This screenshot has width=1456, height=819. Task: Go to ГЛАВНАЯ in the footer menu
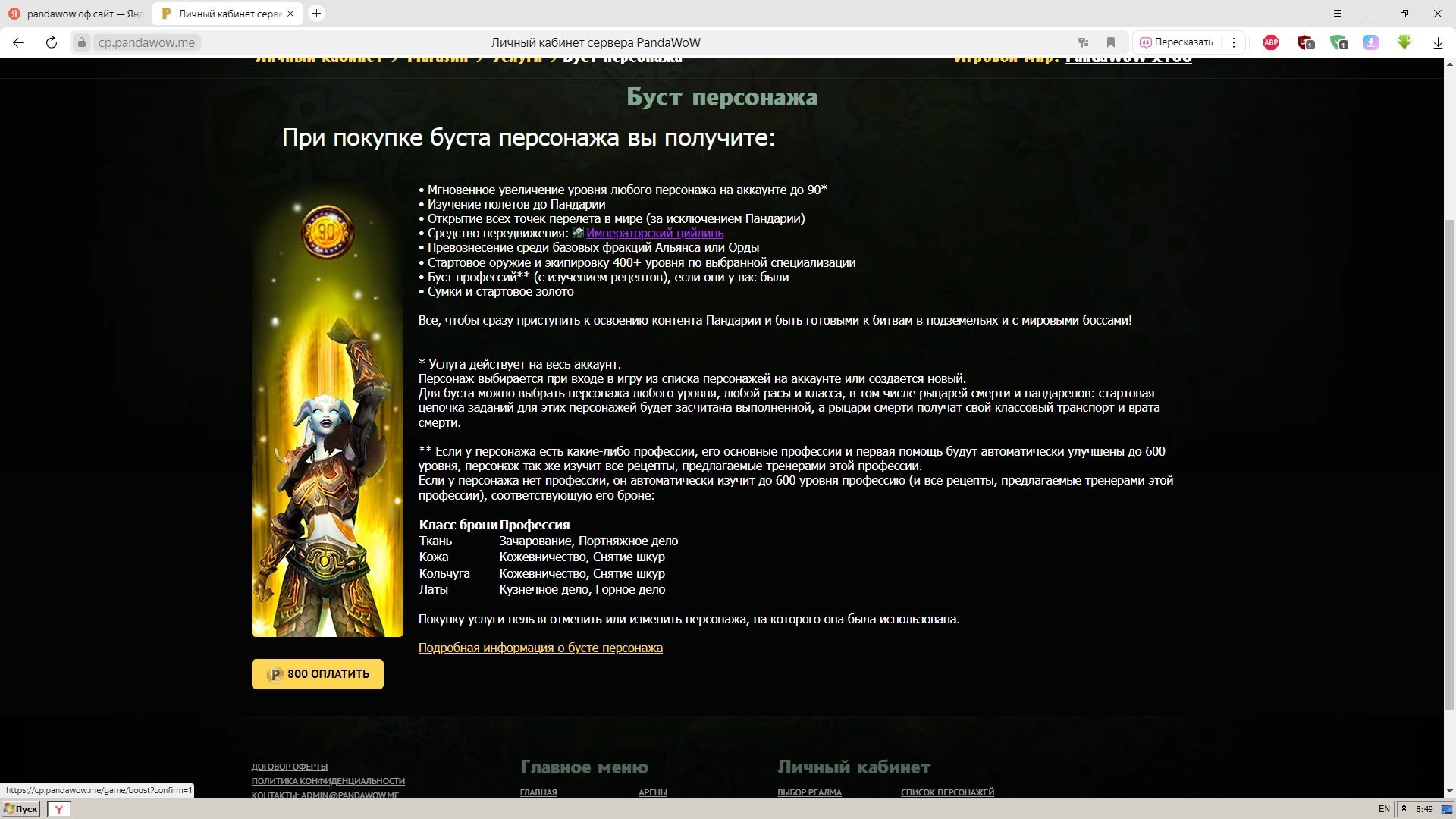click(x=538, y=792)
